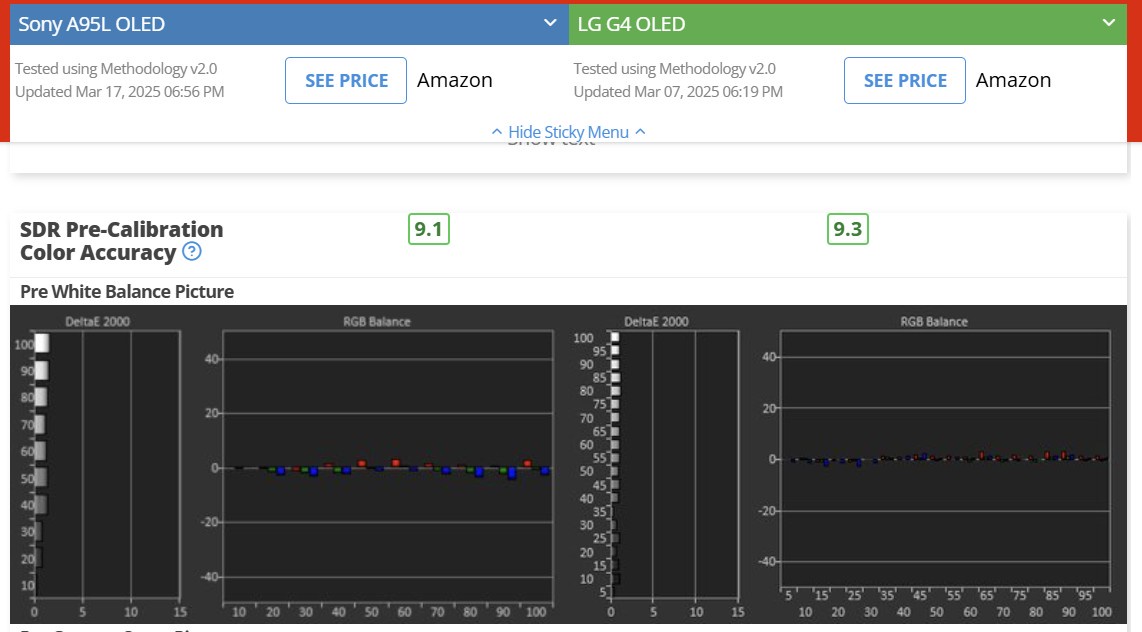Open the Sony A95L pre white balance chart

tap(289, 465)
